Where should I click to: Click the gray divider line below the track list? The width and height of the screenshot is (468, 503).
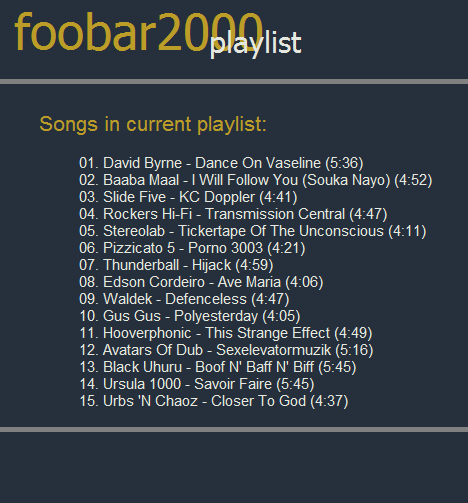tap(234, 429)
